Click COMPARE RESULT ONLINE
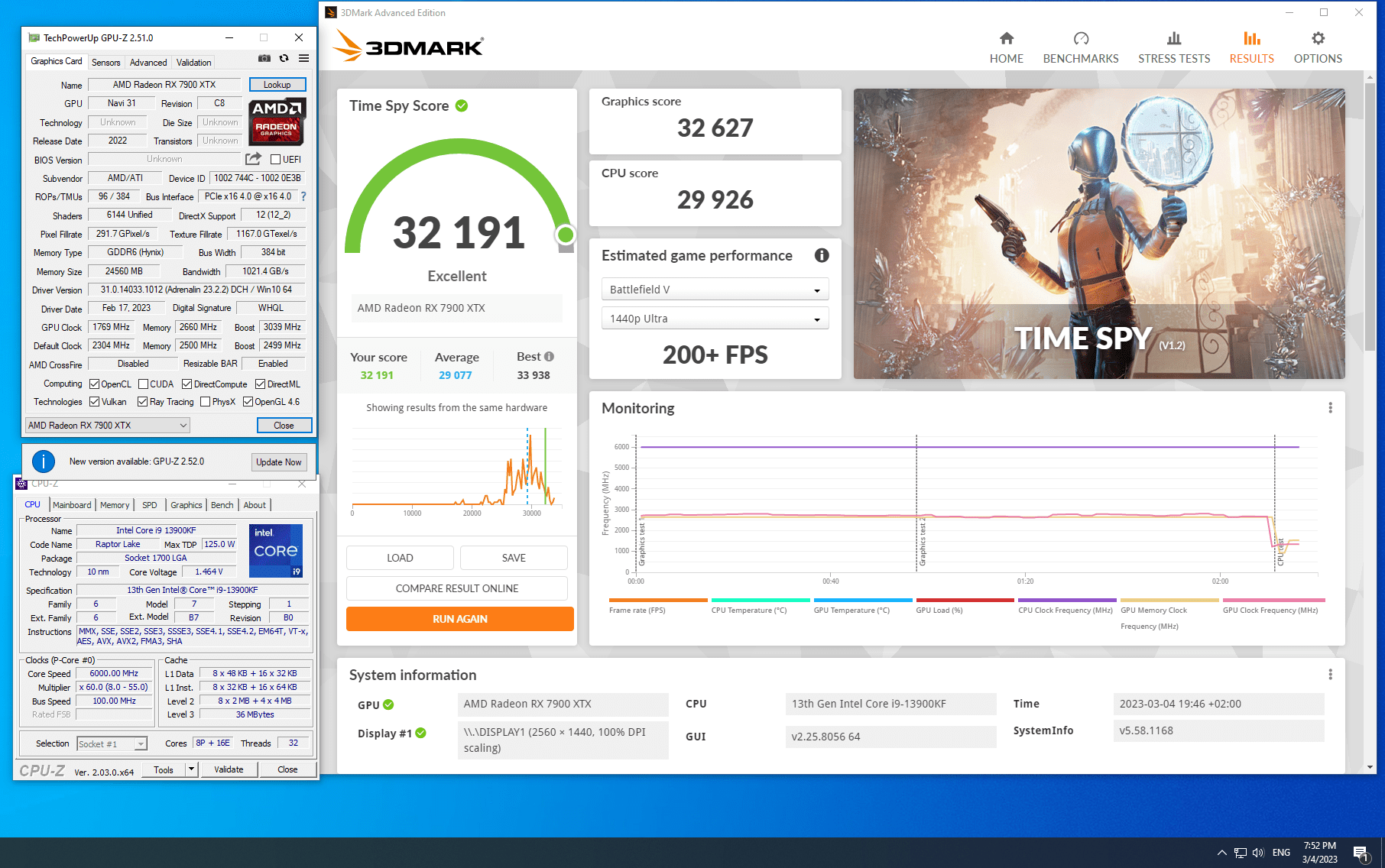 coord(457,588)
